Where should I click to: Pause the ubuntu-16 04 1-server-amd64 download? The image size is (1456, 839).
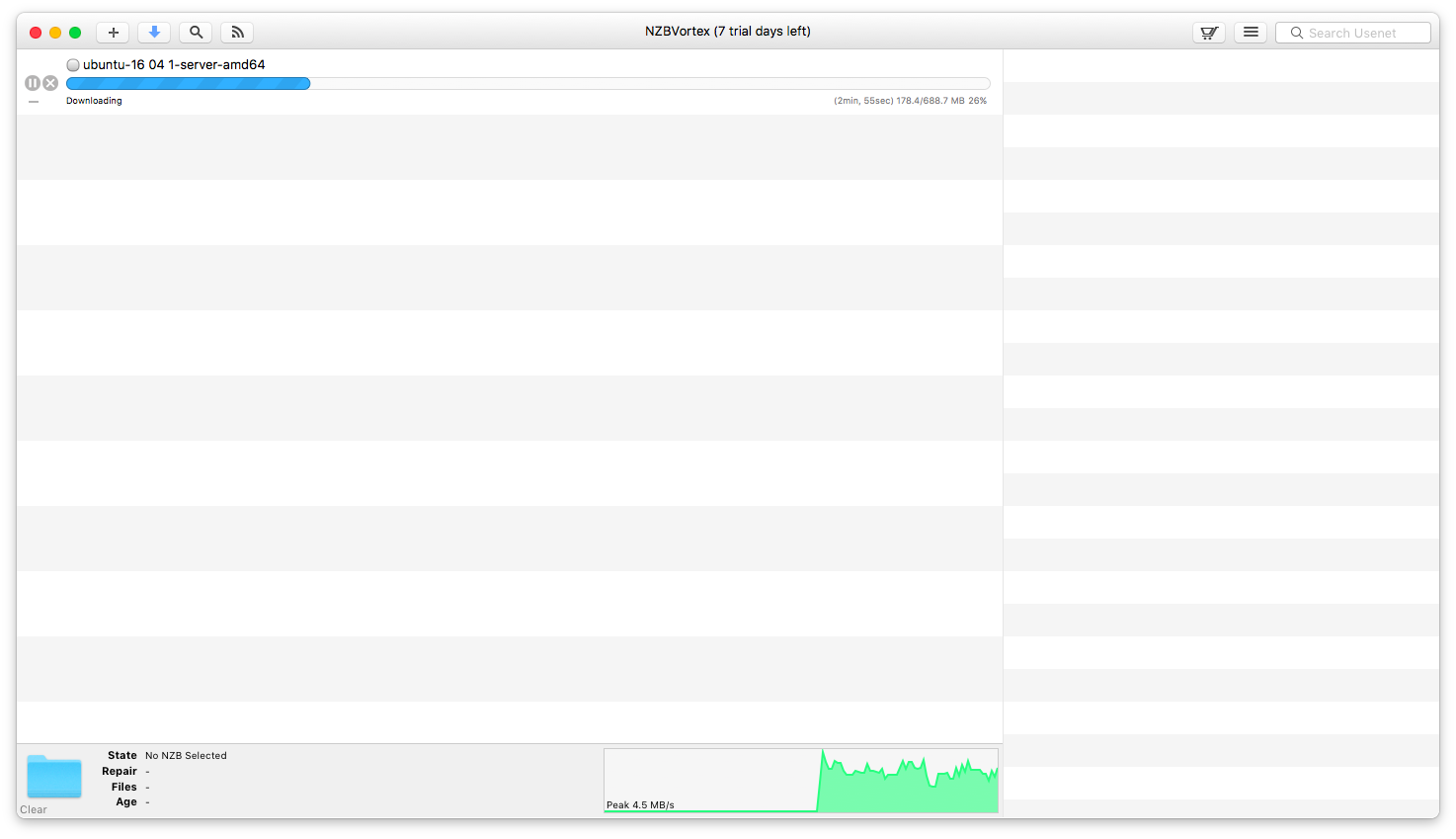click(33, 83)
